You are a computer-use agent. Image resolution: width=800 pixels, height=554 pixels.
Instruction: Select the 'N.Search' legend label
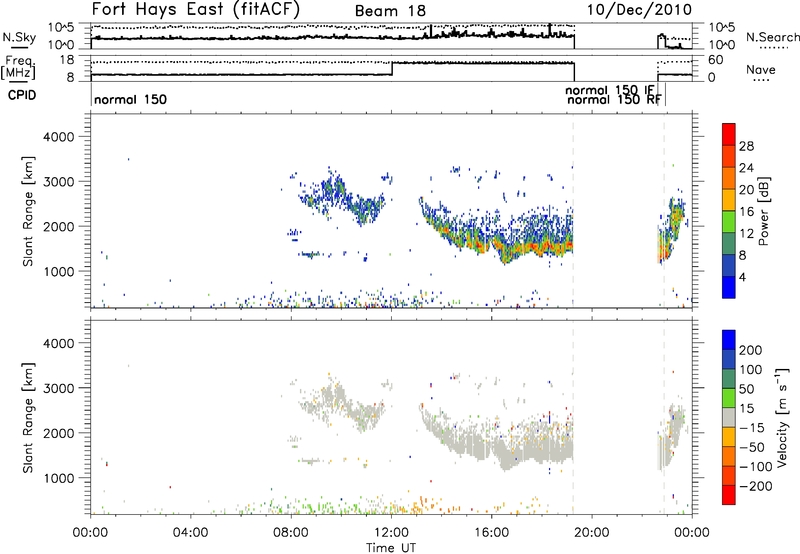772,37
